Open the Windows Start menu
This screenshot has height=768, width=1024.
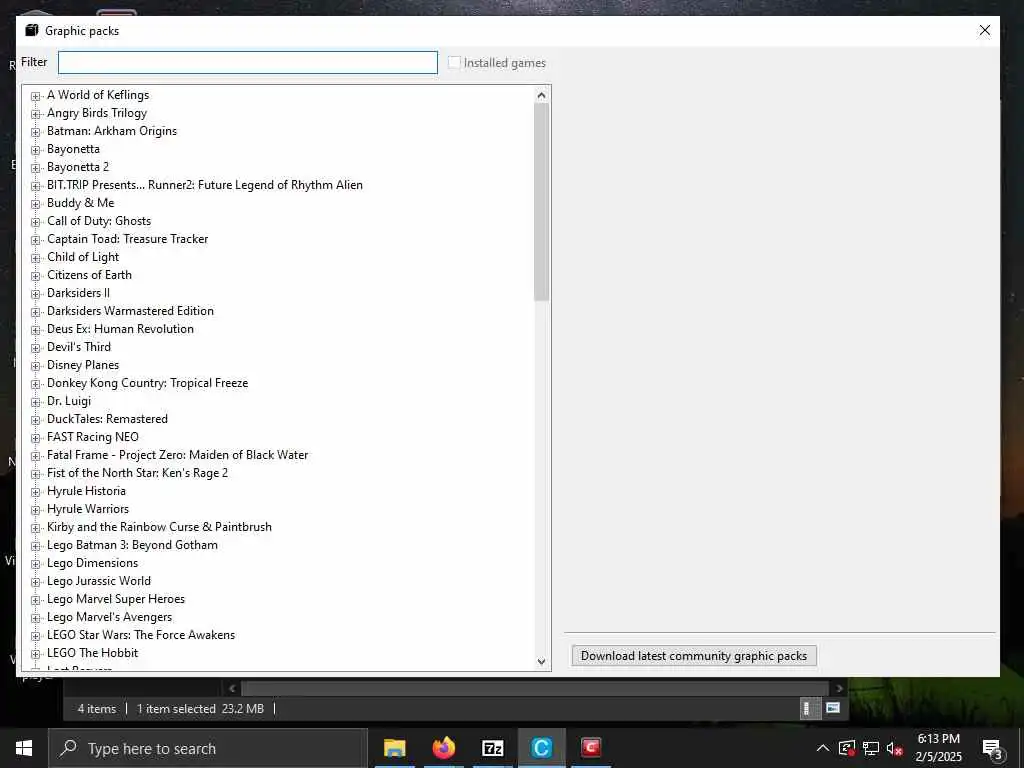[x=24, y=748]
